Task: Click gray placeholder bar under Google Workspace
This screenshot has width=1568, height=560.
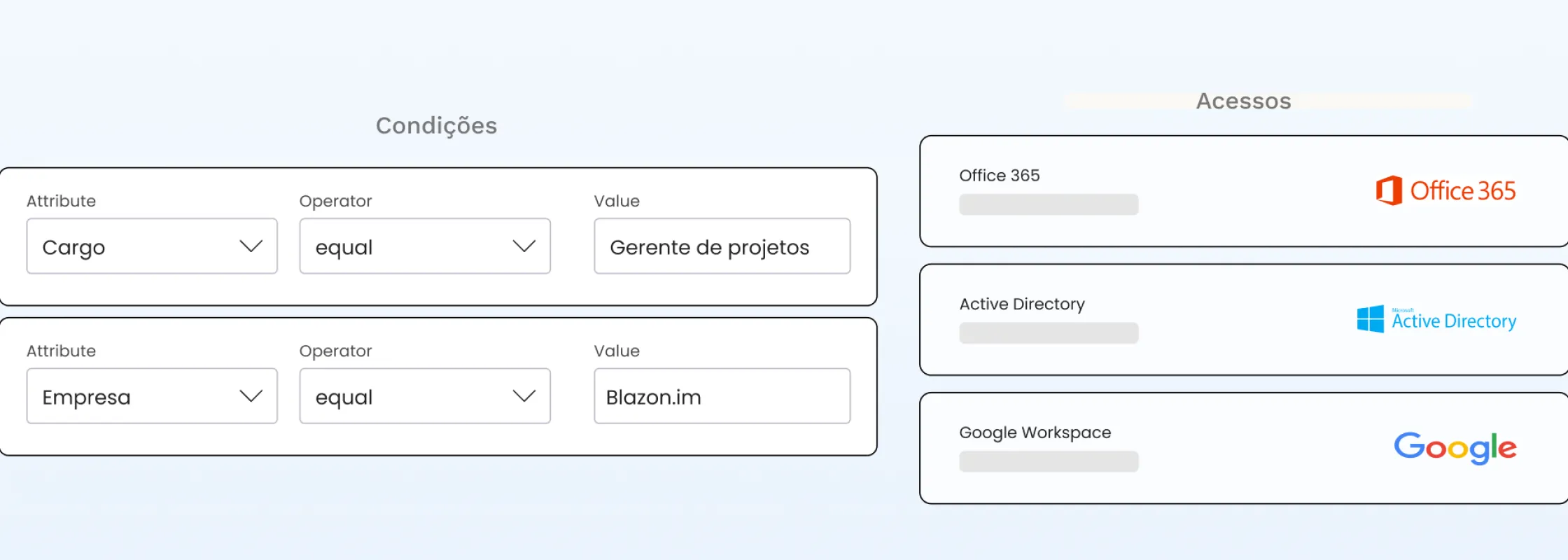Action: click(x=1048, y=461)
